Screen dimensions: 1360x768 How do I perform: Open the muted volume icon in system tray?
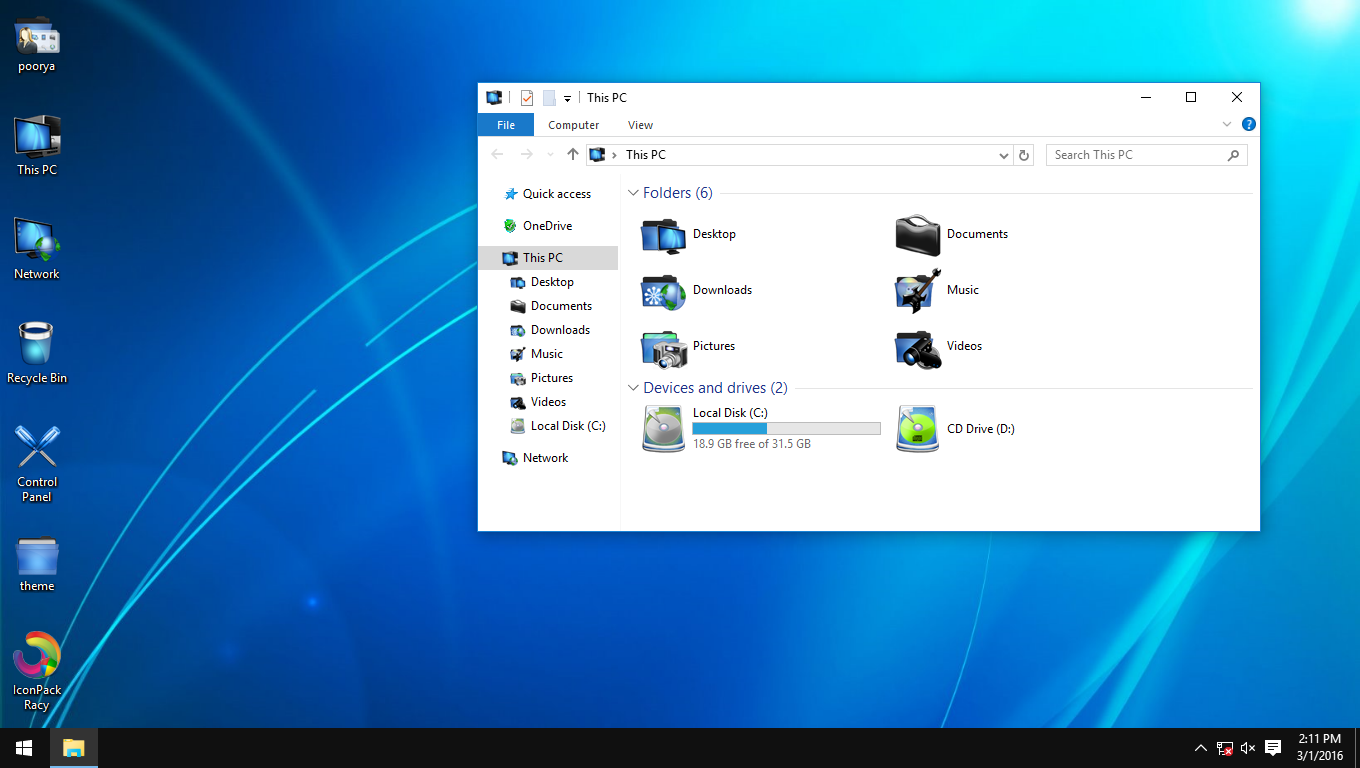coord(1247,747)
